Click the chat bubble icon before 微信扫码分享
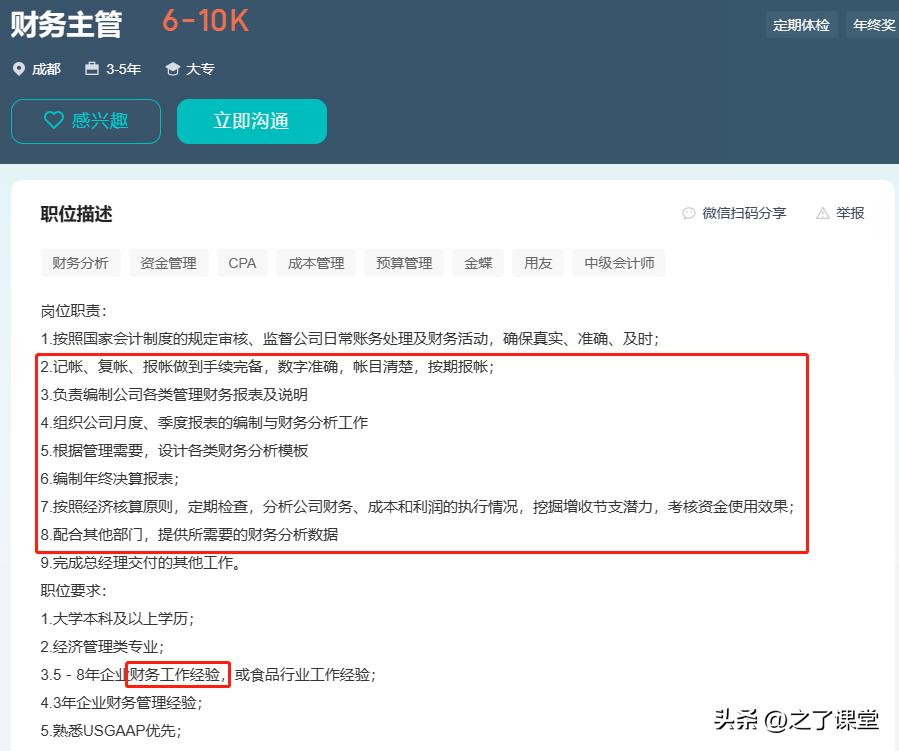This screenshot has height=751, width=899. tap(688, 213)
